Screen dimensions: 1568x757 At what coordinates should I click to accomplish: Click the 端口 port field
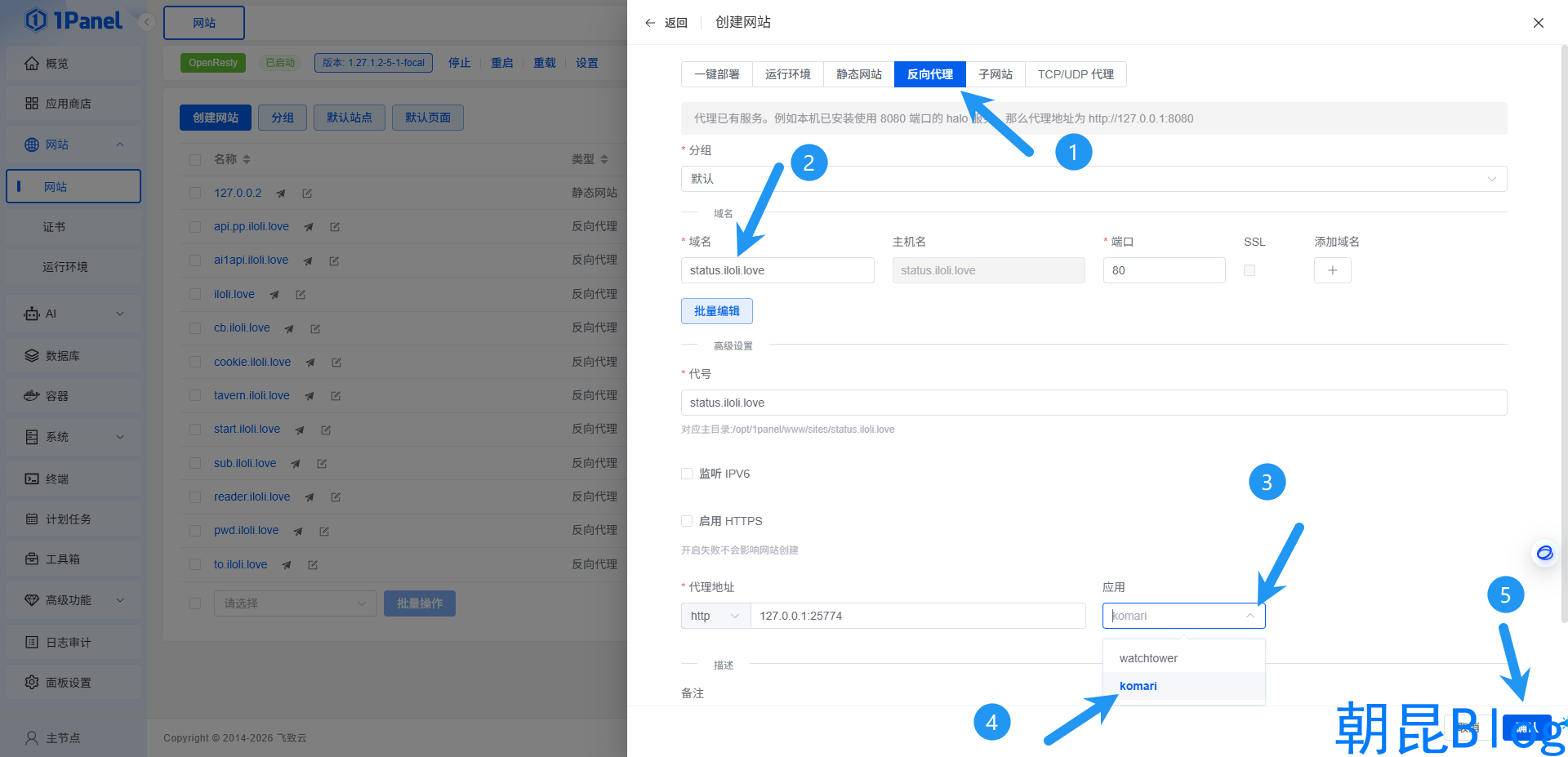click(x=1165, y=270)
